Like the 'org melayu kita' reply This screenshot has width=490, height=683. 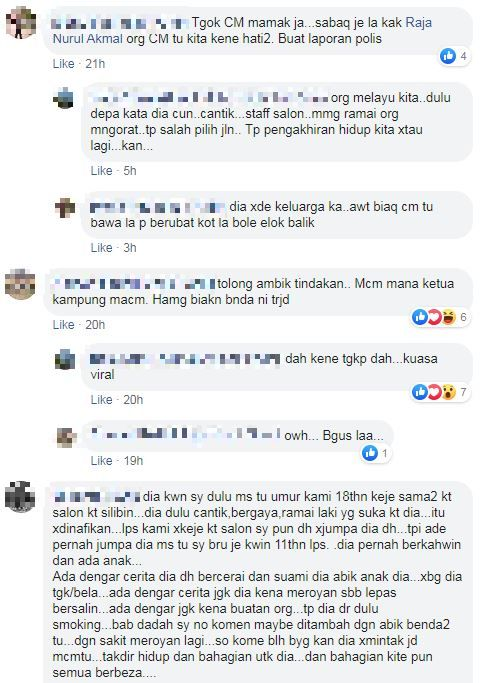(101, 171)
